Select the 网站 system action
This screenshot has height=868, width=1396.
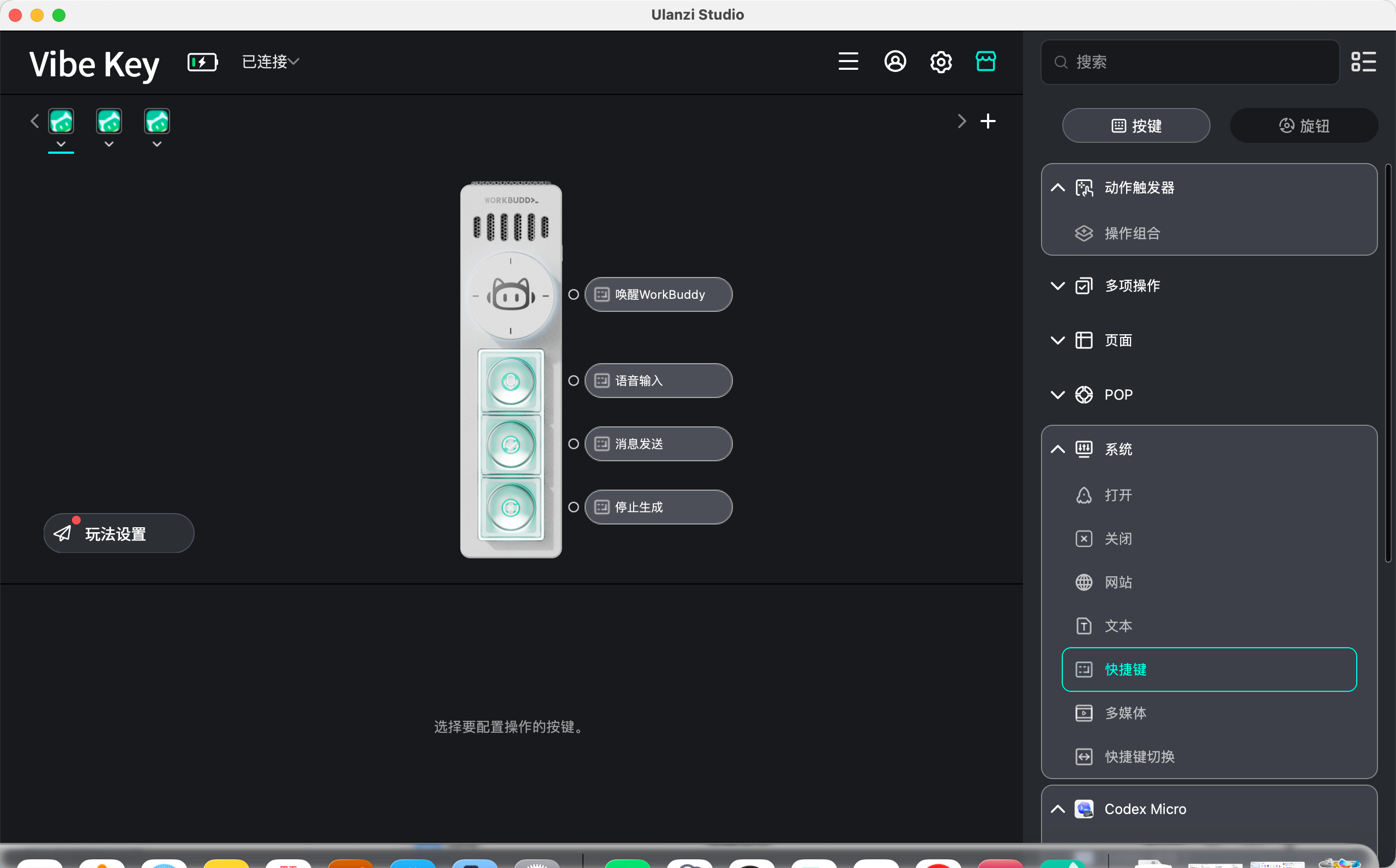pyautogui.click(x=1209, y=582)
